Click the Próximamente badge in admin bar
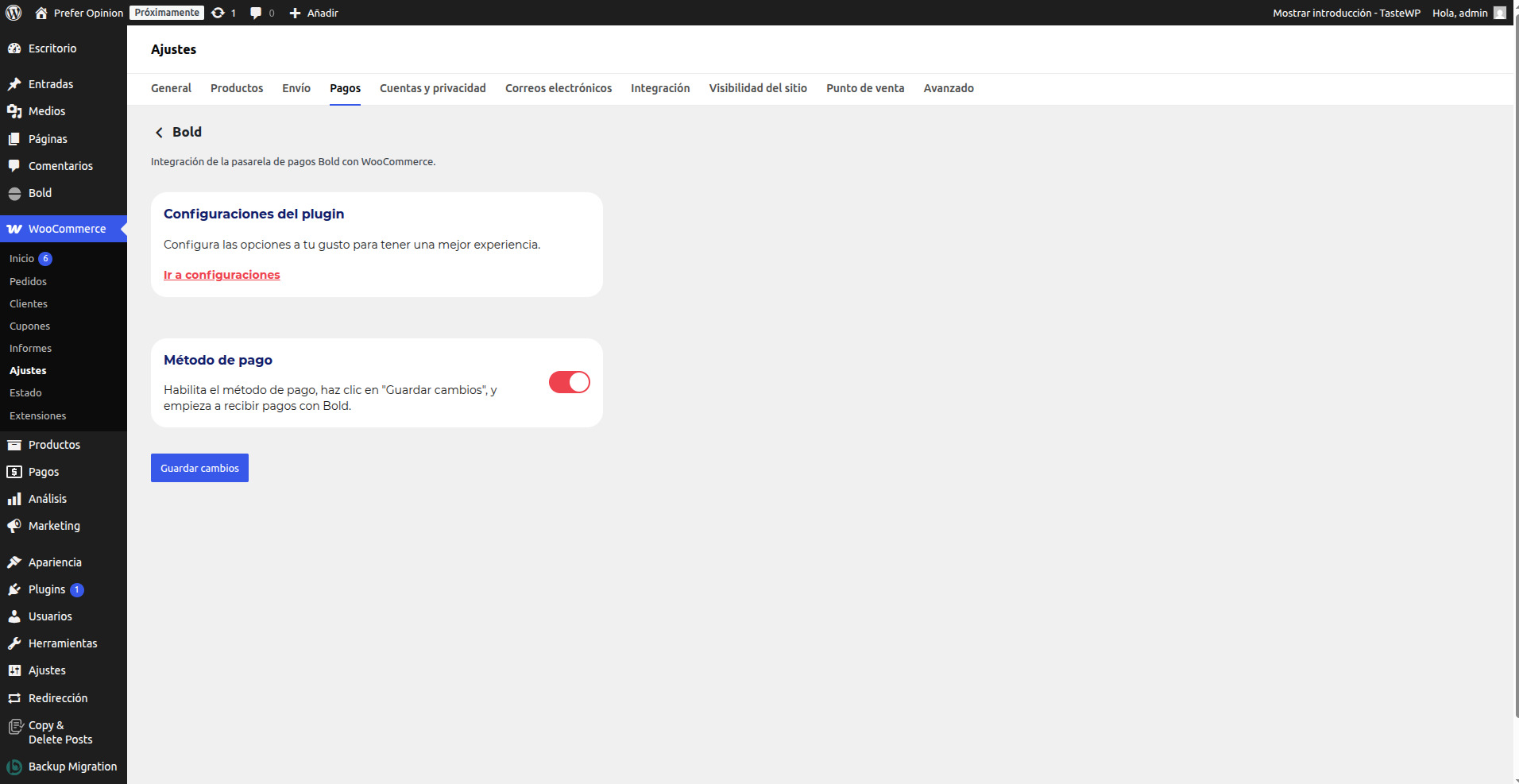Viewport: 1519px width, 784px height. pyautogui.click(x=167, y=13)
